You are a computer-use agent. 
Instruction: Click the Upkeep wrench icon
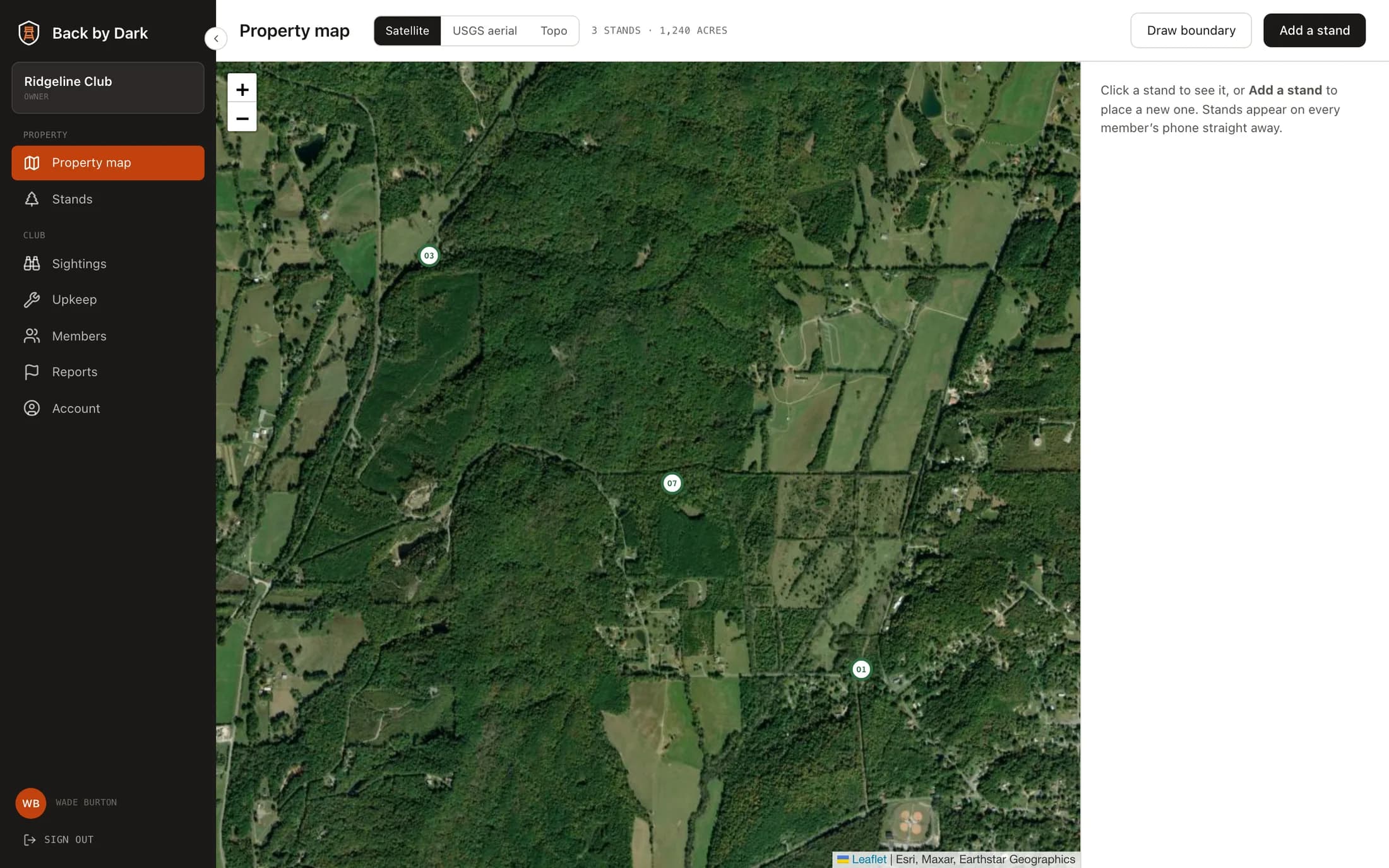[x=32, y=300]
